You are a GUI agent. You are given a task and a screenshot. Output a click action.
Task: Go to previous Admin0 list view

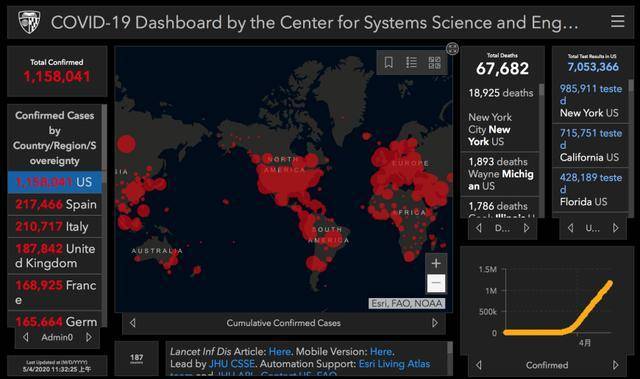click(26, 337)
